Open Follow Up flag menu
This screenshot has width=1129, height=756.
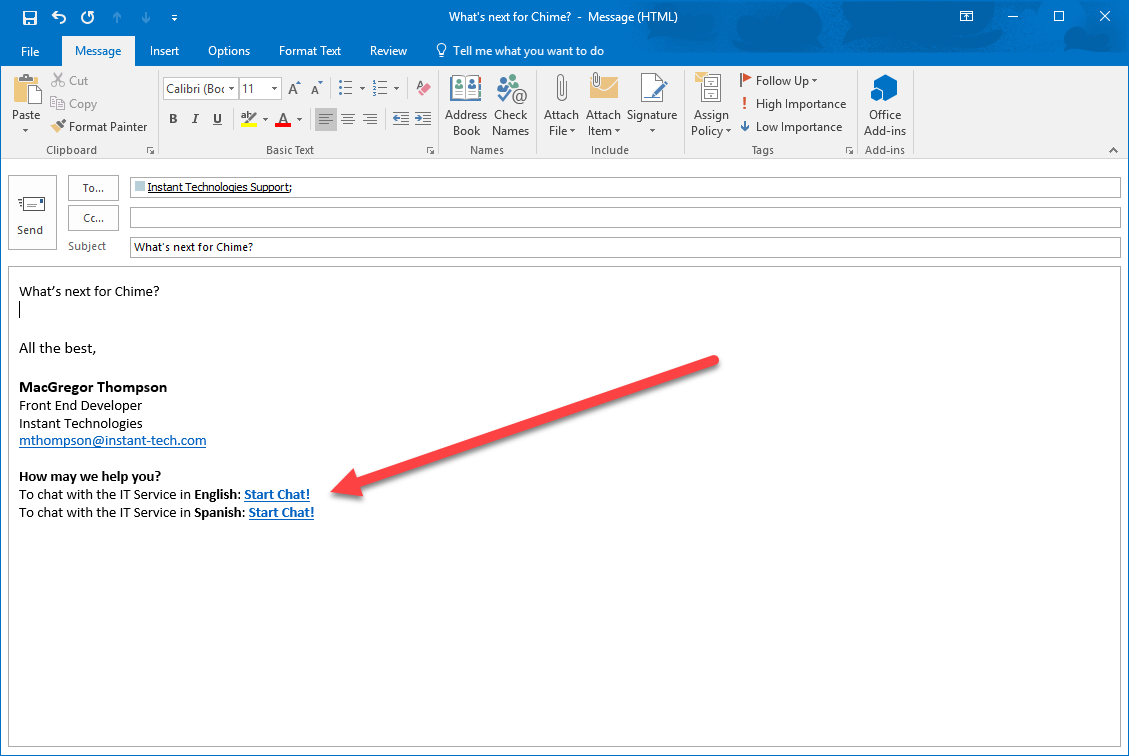point(778,81)
